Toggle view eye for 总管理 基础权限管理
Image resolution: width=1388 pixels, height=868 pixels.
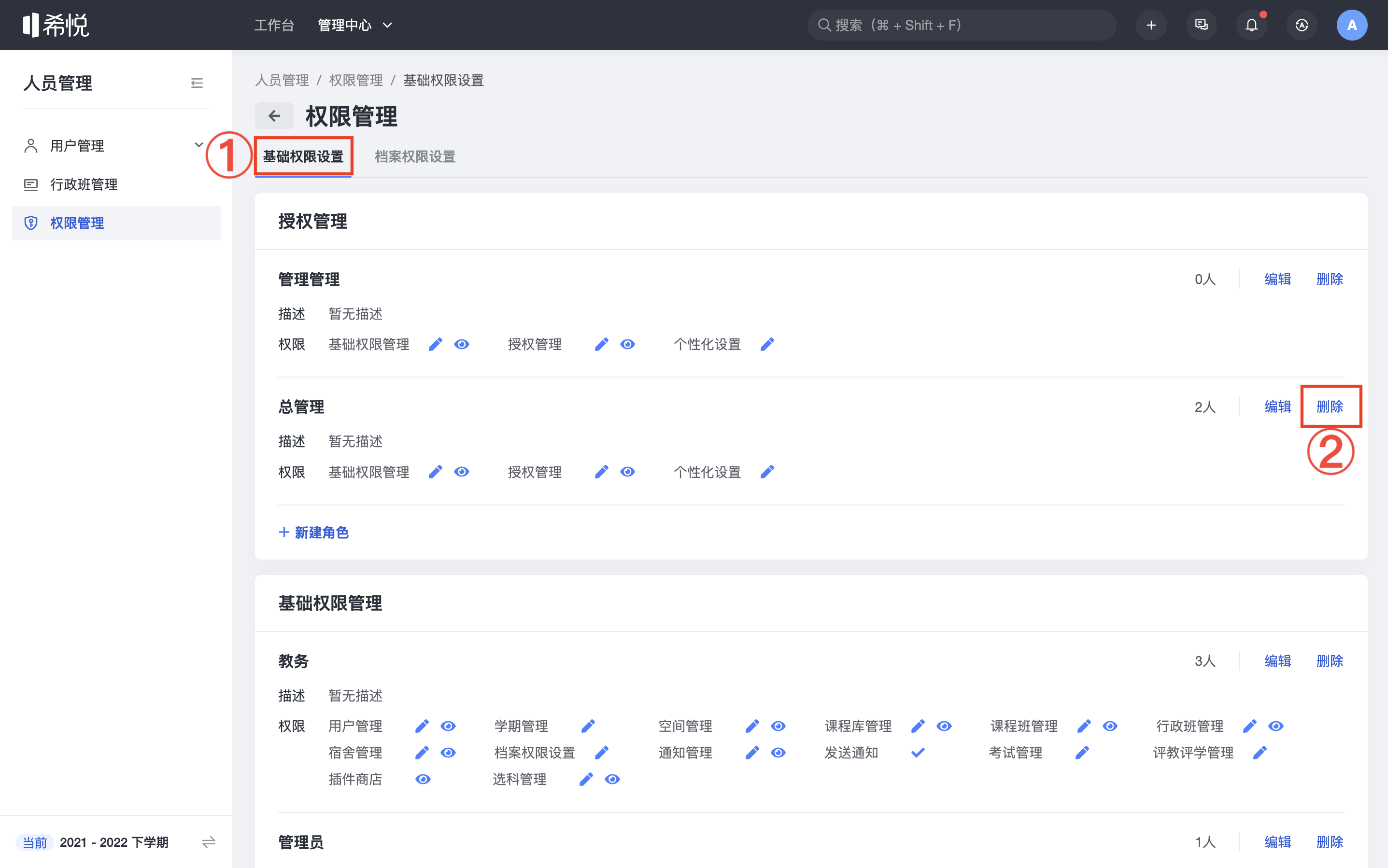pos(462,472)
